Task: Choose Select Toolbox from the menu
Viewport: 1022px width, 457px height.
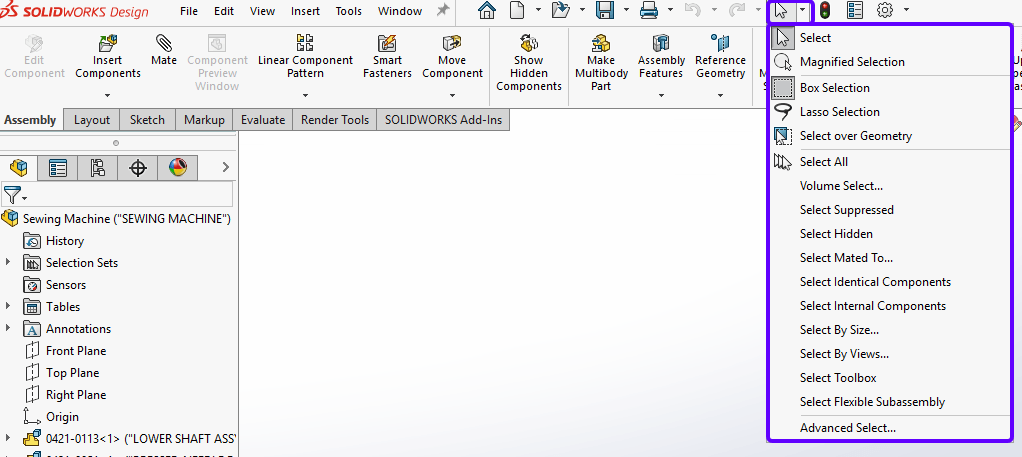Action: tap(890, 378)
